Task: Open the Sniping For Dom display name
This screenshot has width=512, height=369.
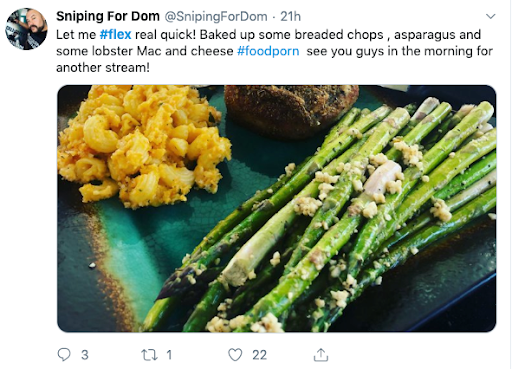Action: pos(108,16)
